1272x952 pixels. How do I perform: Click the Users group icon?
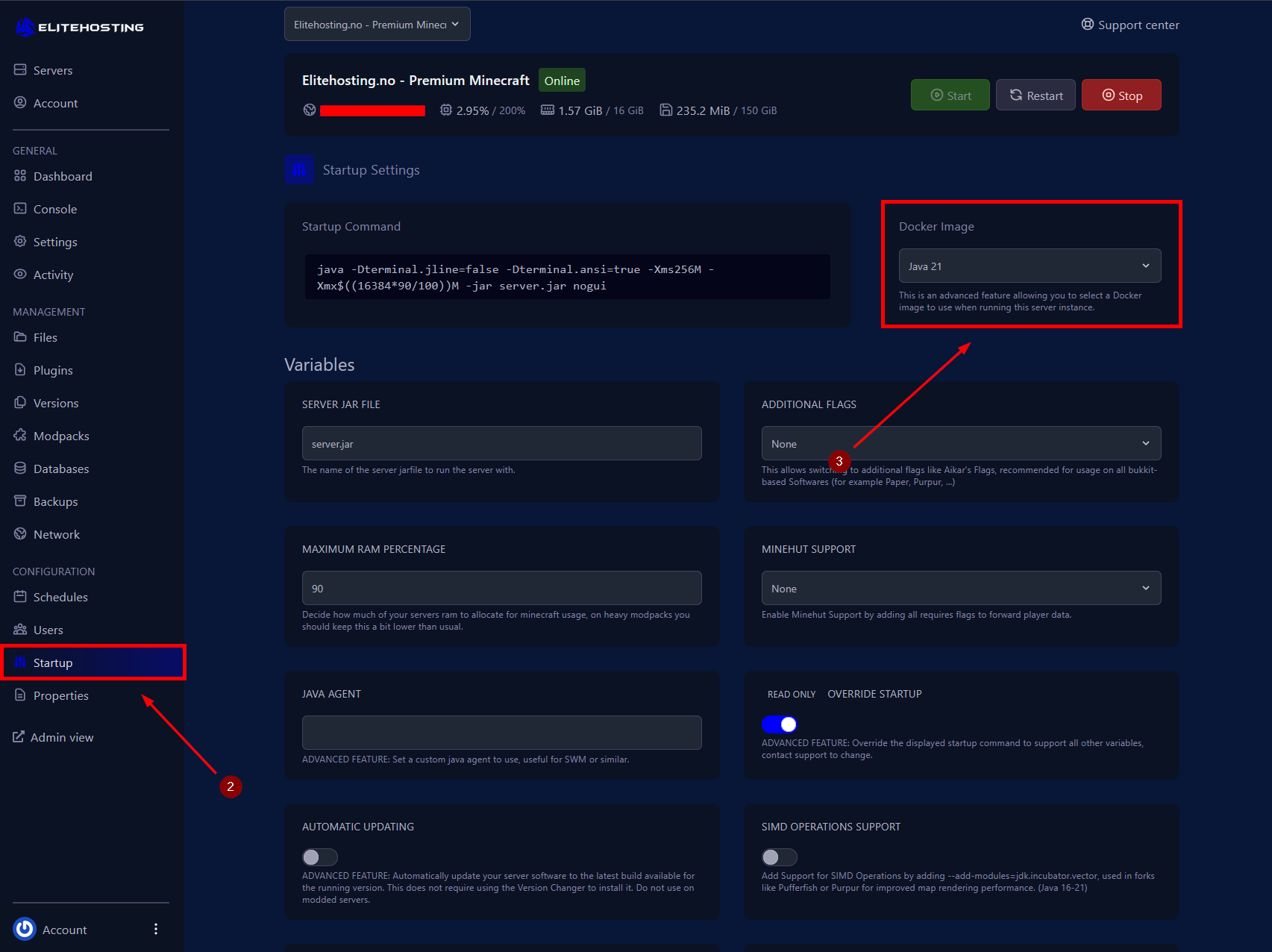coord(20,630)
